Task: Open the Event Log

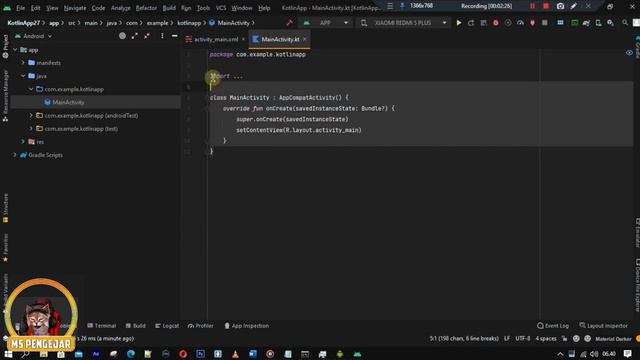Action: tap(553, 326)
